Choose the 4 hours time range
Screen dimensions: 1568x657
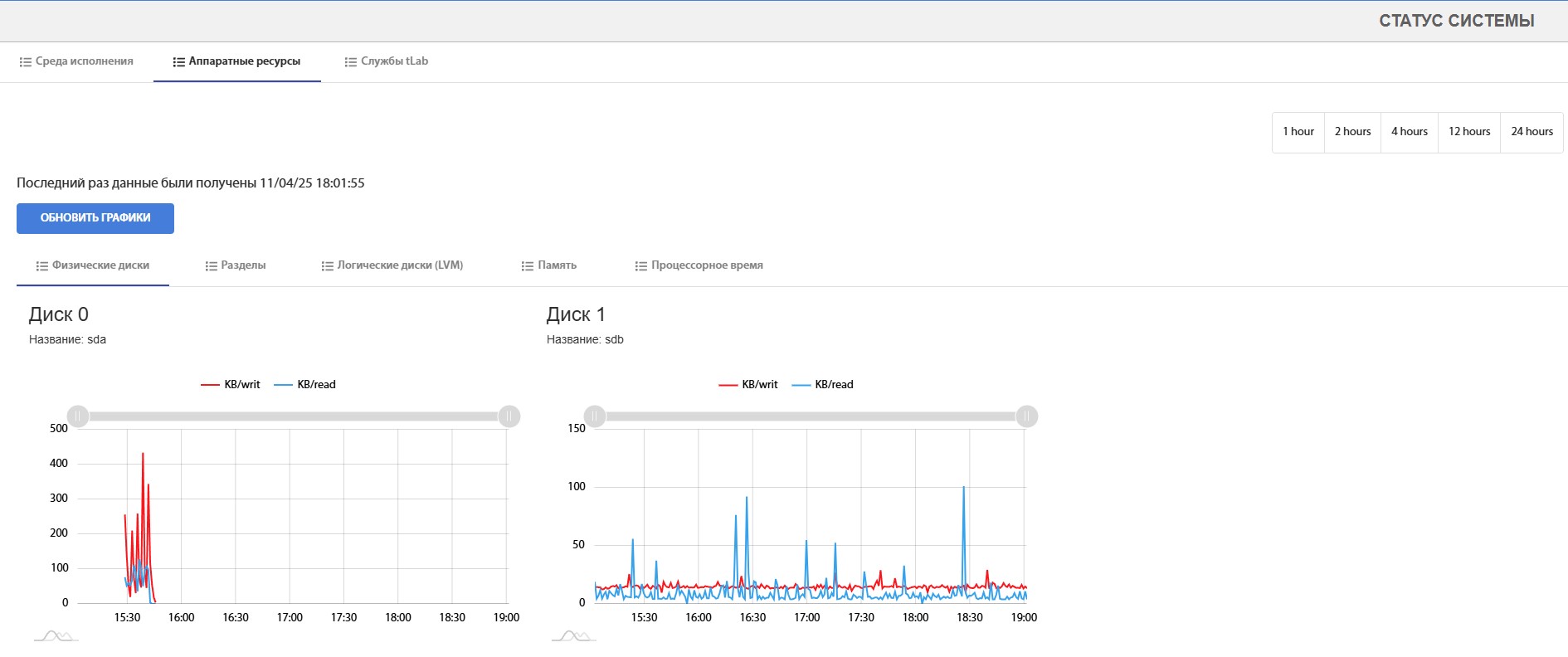point(1409,132)
